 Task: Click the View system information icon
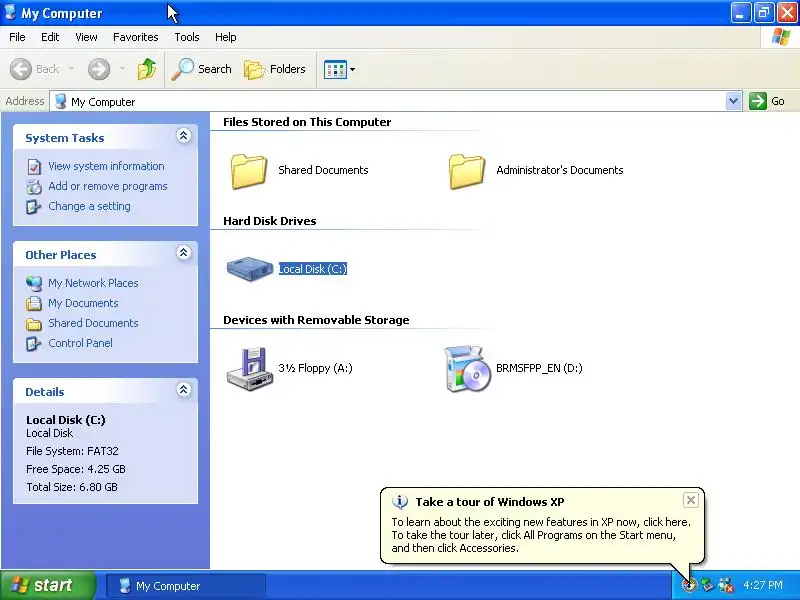pos(34,167)
